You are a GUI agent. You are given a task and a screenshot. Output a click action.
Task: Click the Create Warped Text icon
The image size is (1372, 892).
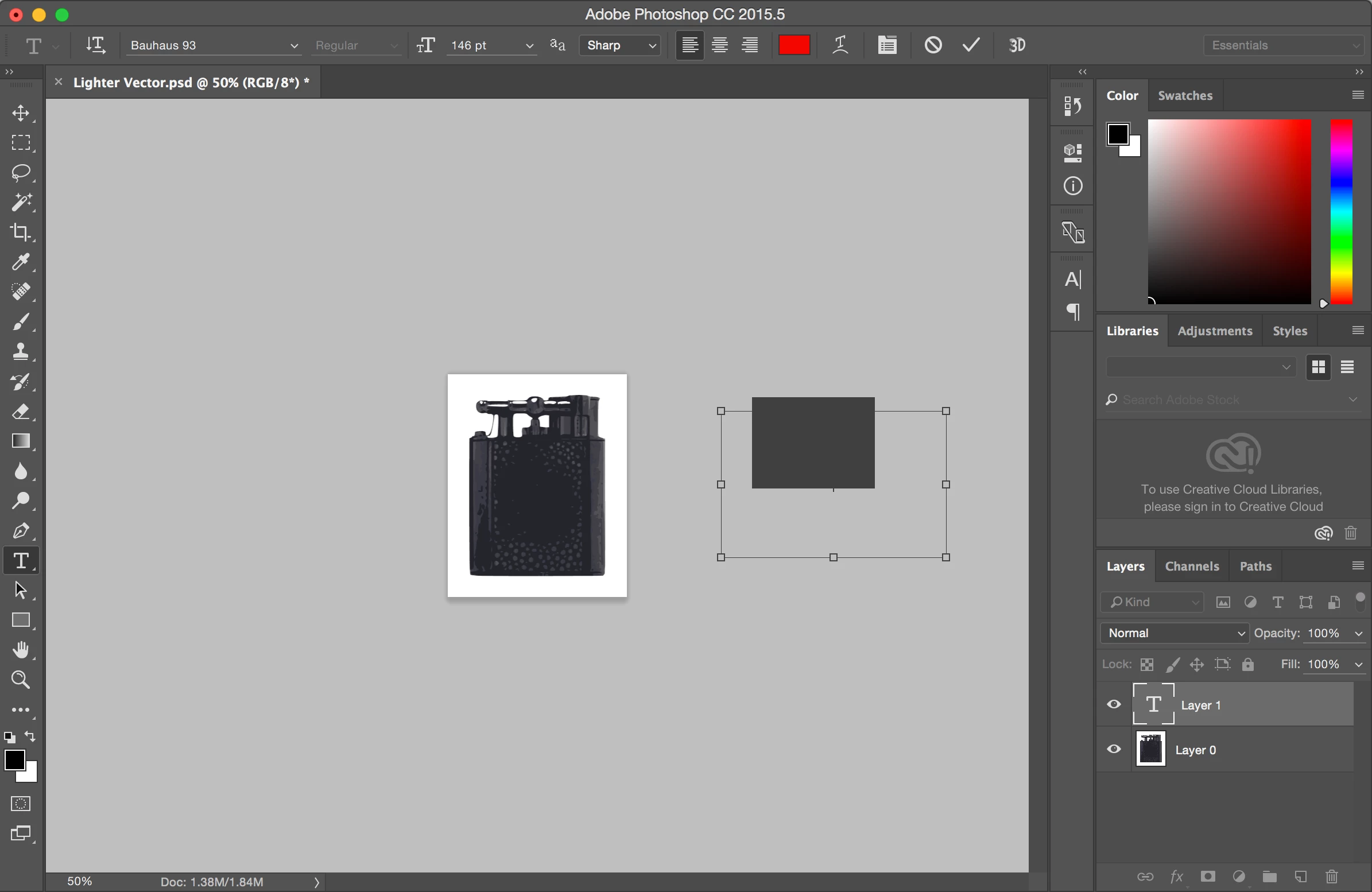[840, 45]
